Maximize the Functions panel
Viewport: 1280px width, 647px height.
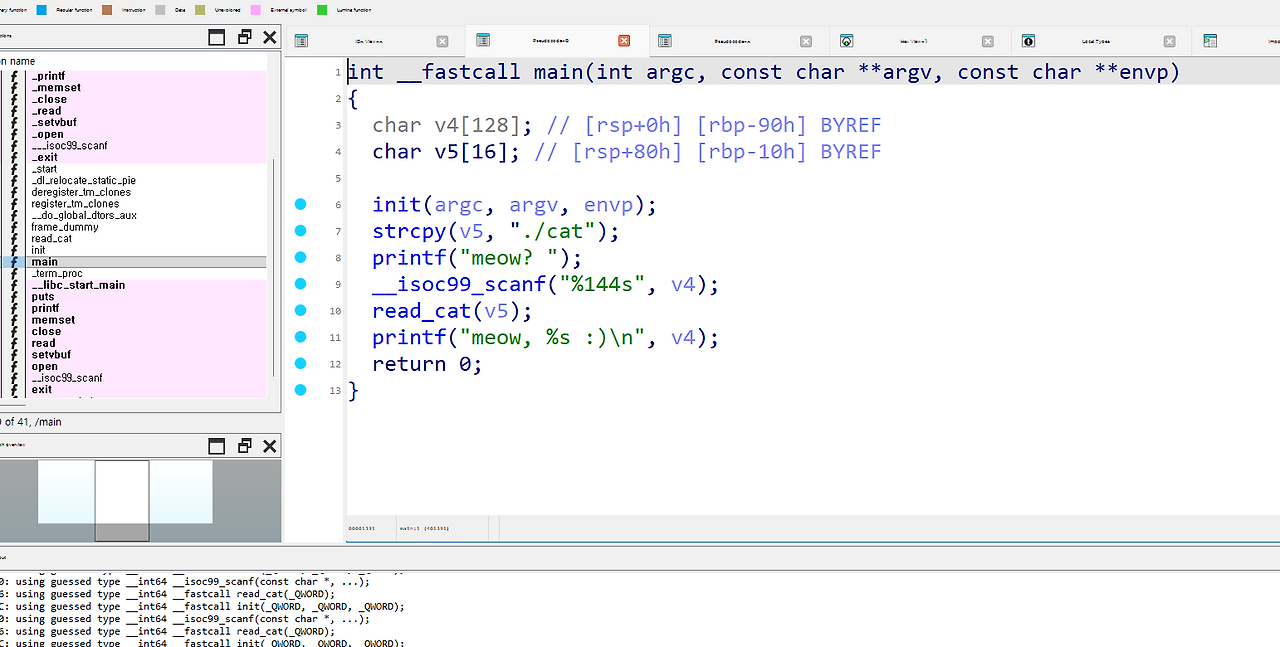pos(217,37)
